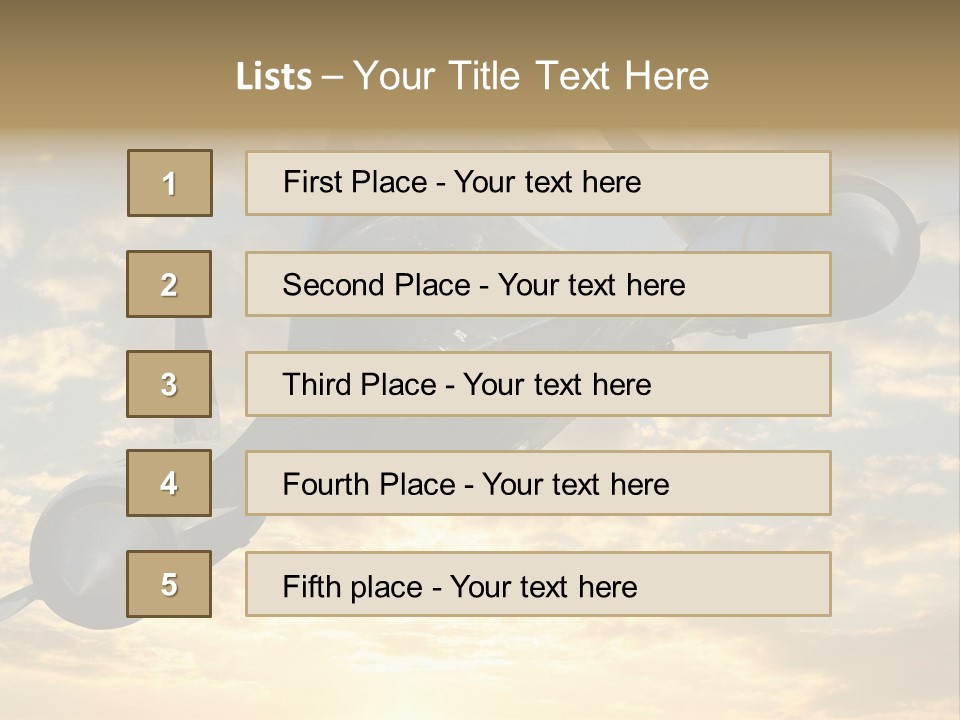The image size is (960, 720).
Task: Click the bold word "Lists" in title
Action: pyautogui.click(x=274, y=76)
